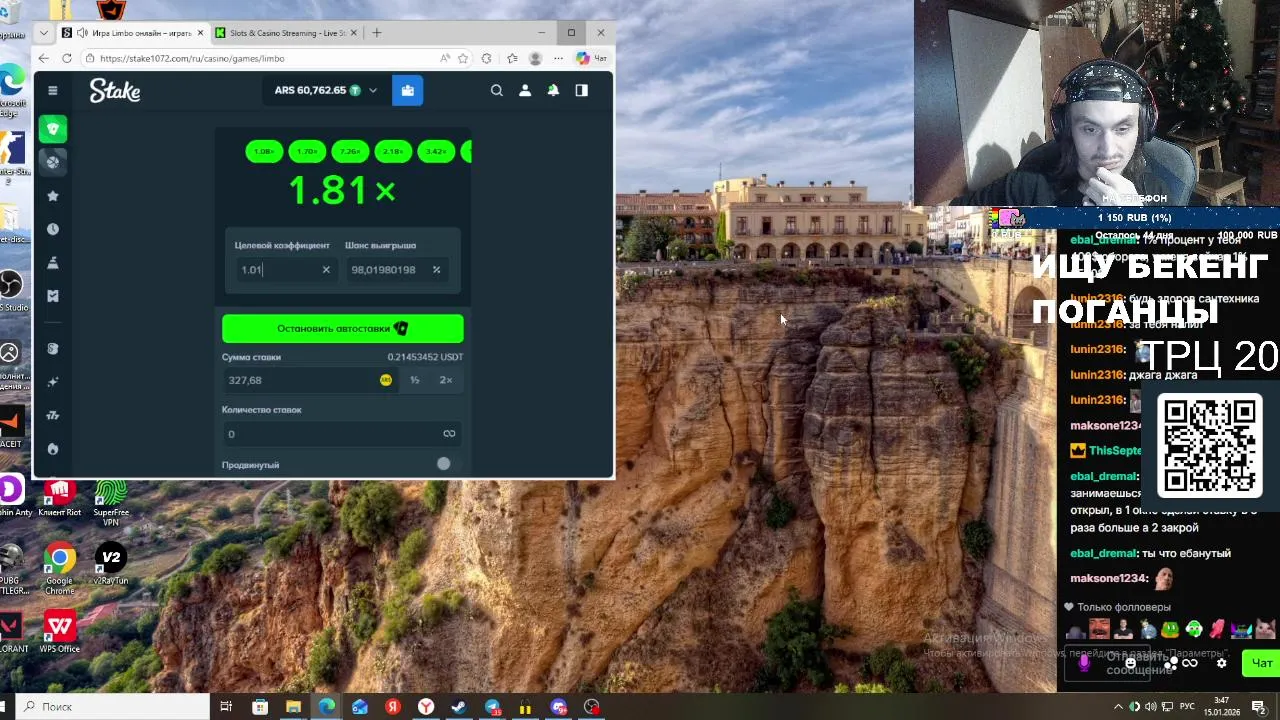The height and width of the screenshot is (720, 1280).
Task: Open Steam from the taskbar
Action: click(x=459, y=707)
